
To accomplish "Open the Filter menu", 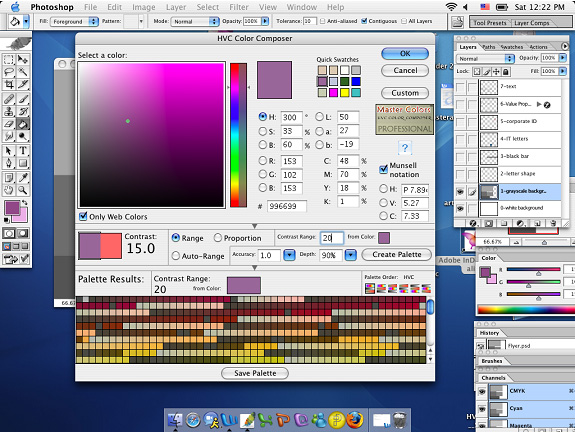I will (239, 7).
